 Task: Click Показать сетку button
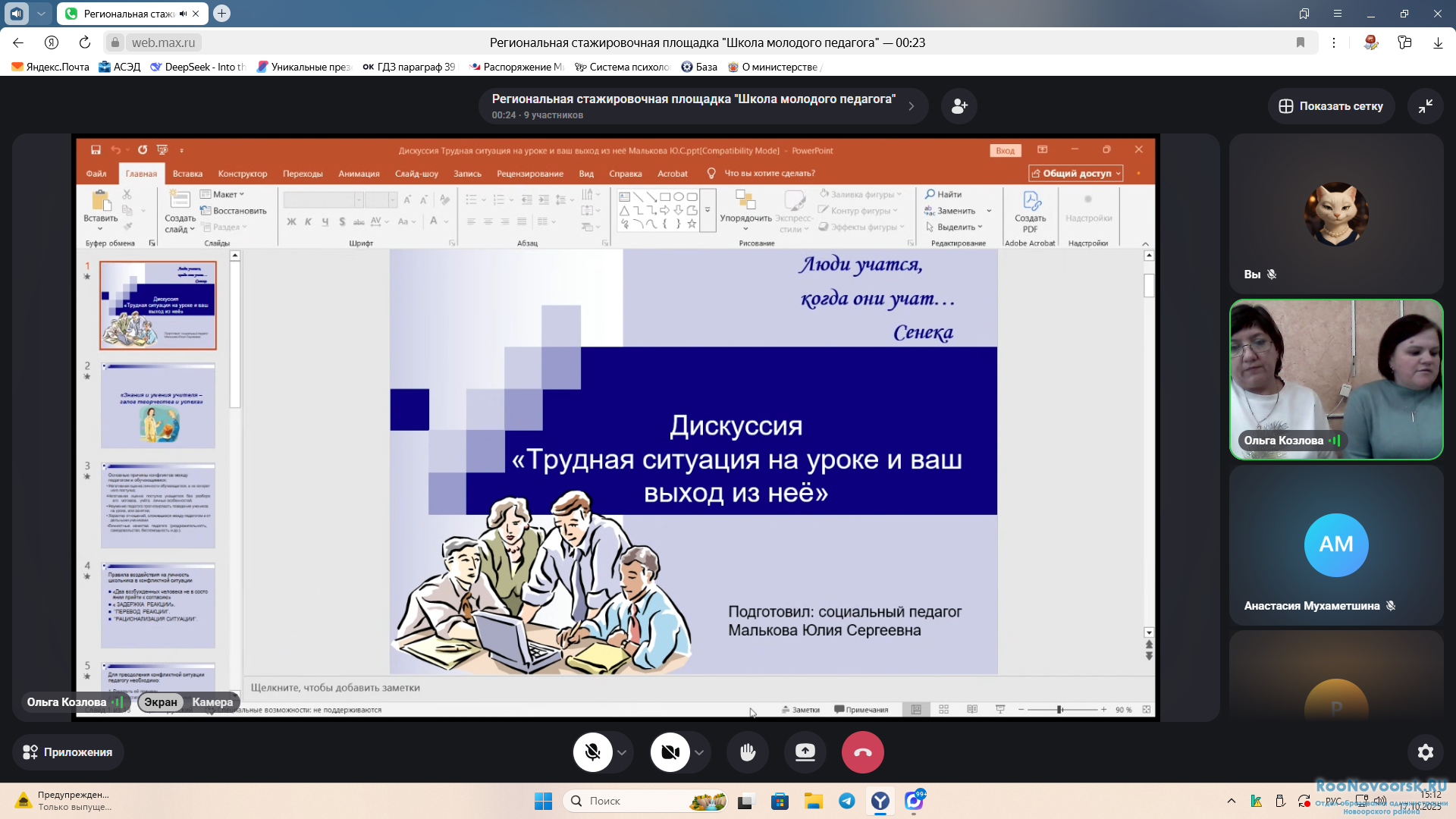tap(1331, 106)
